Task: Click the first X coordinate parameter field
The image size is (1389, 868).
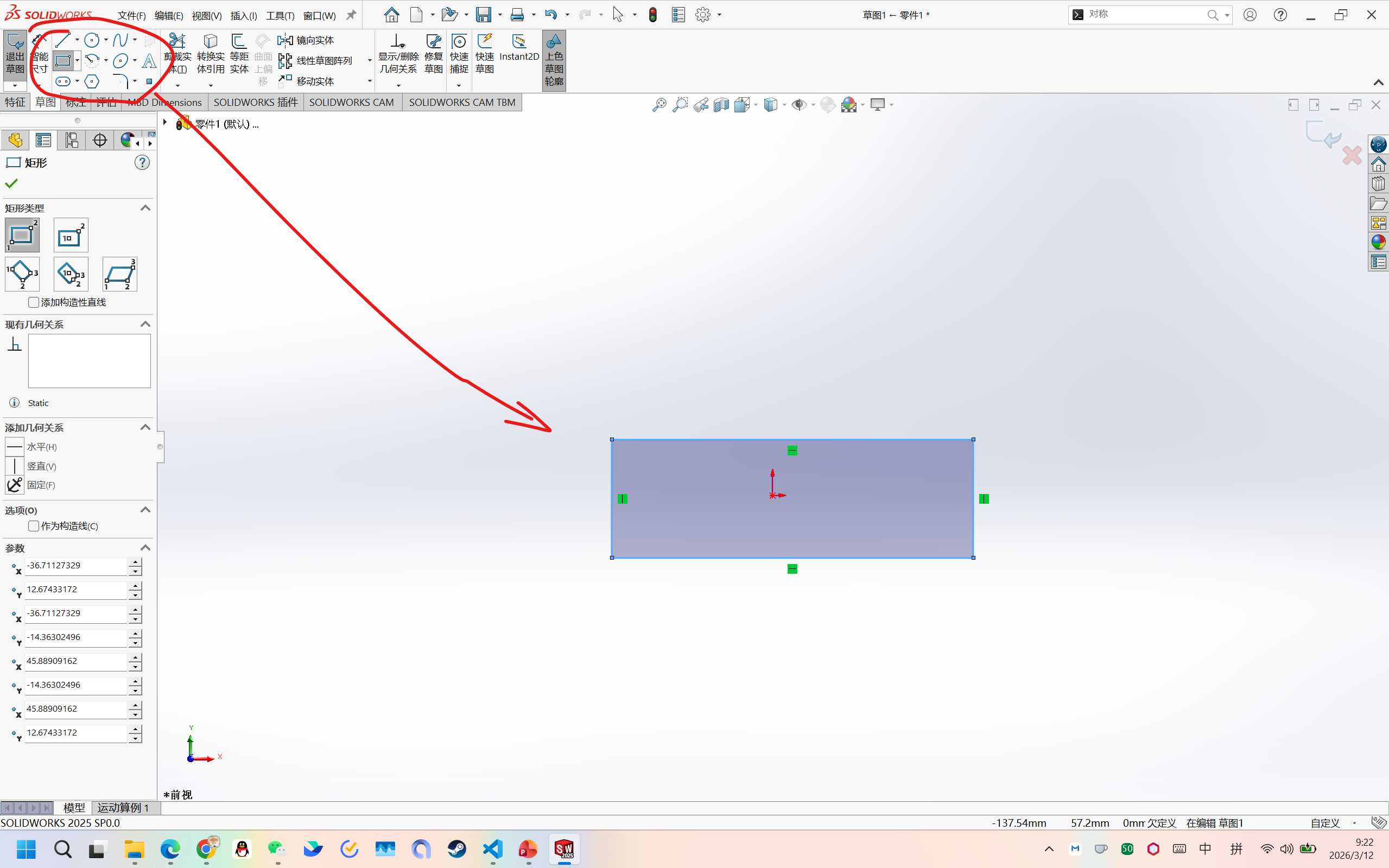Action: point(75,566)
